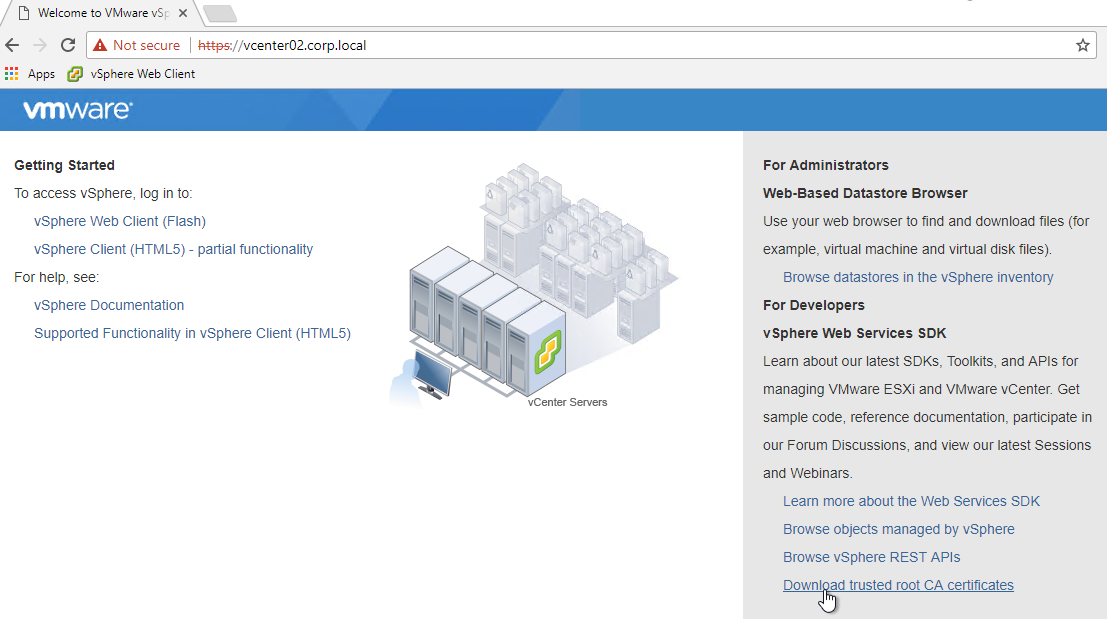Click the VMware logo in header
Image resolution: width=1107 pixels, height=627 pixels.
(77, 110)
